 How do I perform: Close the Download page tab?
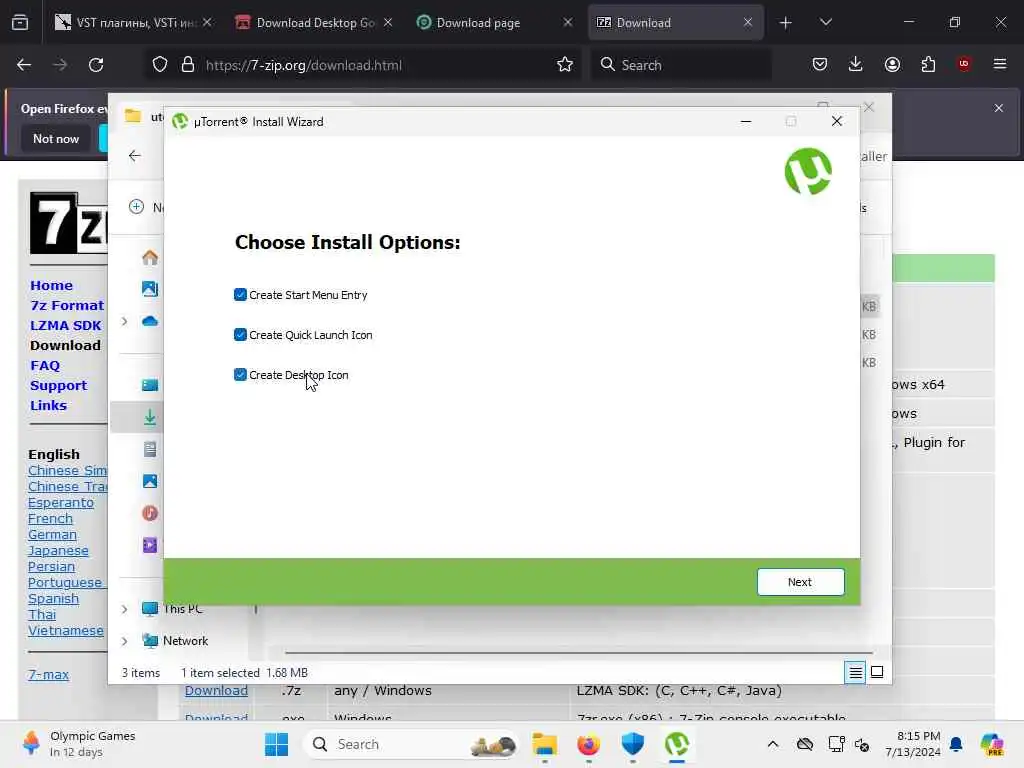point(568,23)
